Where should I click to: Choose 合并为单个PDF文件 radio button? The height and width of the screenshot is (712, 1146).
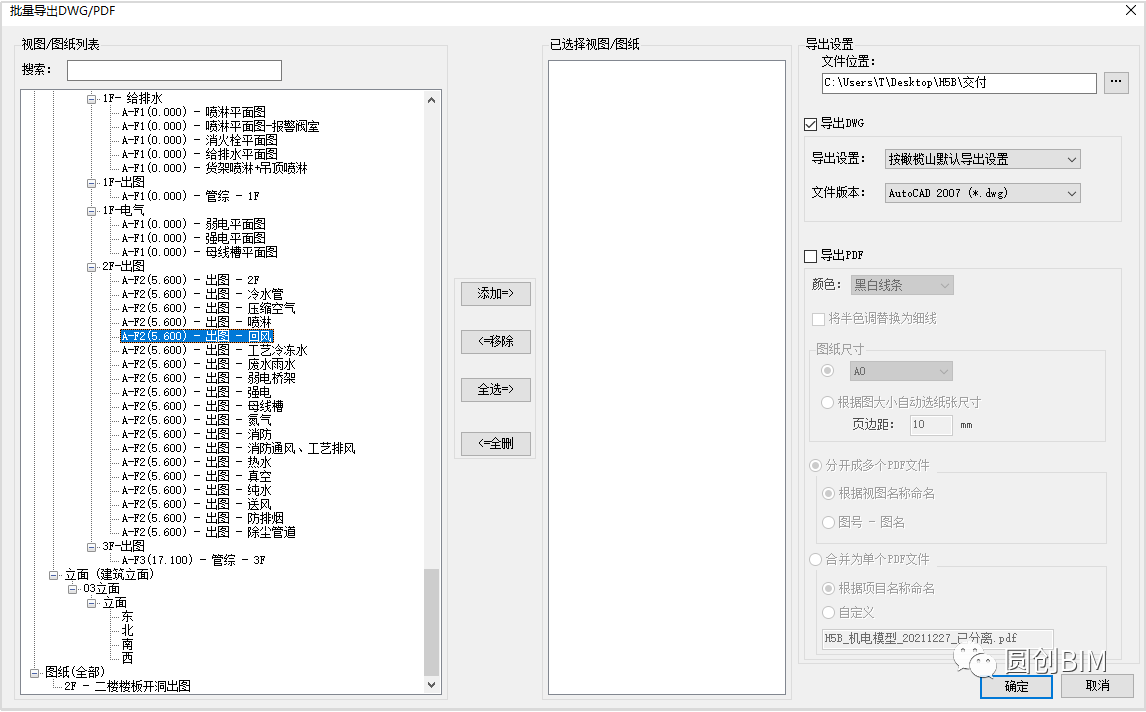(x=815, y=559)
